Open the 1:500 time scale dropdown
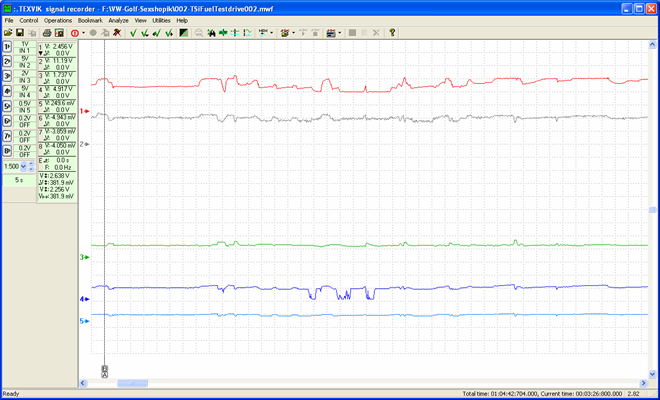Viewport: 660px width, 400px height. [x=25, y=166]
